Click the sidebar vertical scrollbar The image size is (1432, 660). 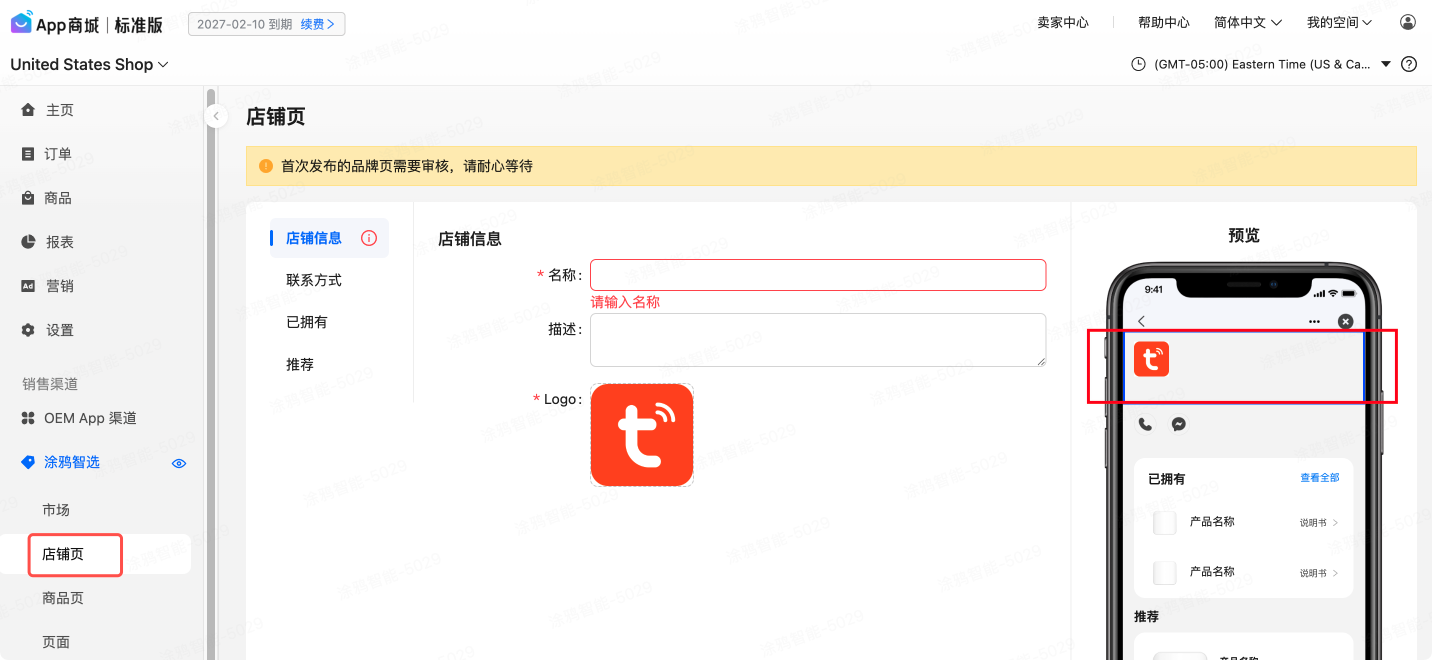211,375
